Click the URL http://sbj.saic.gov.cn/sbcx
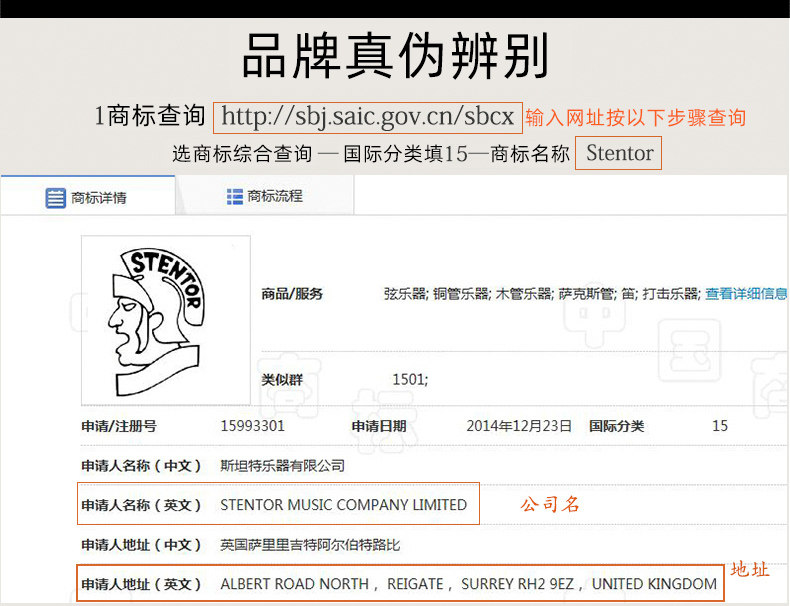The image size is (790, 606). click(368, 117)
